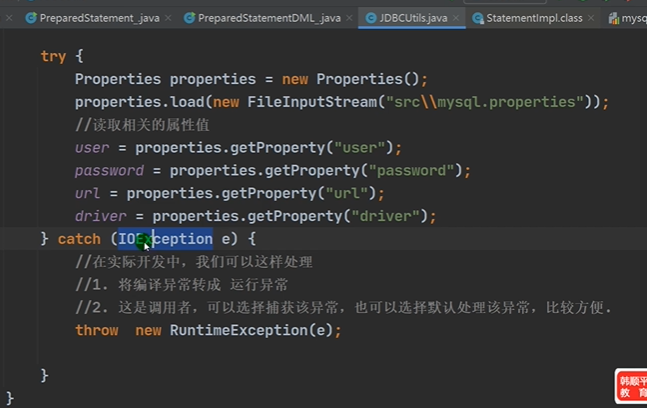Click the "src\\mysql.properties" string literal
Image resolution: width=647 pixels, height=408 pixels.
[485, 101]
